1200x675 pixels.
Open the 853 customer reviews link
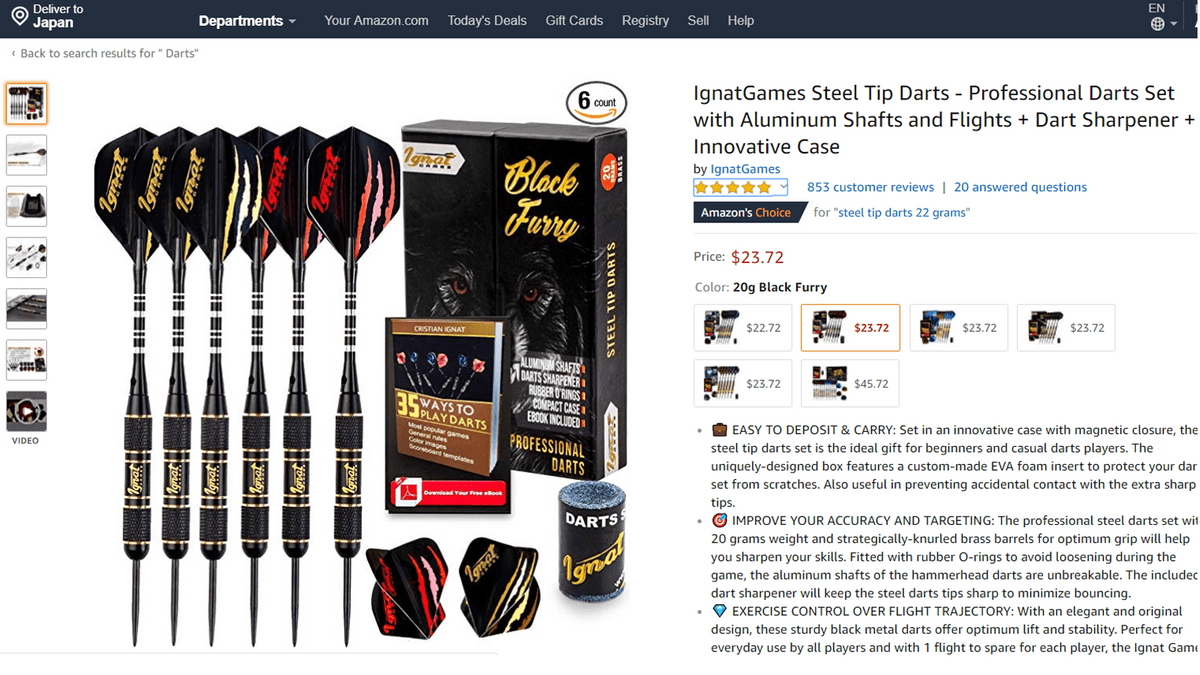[870, 187]
